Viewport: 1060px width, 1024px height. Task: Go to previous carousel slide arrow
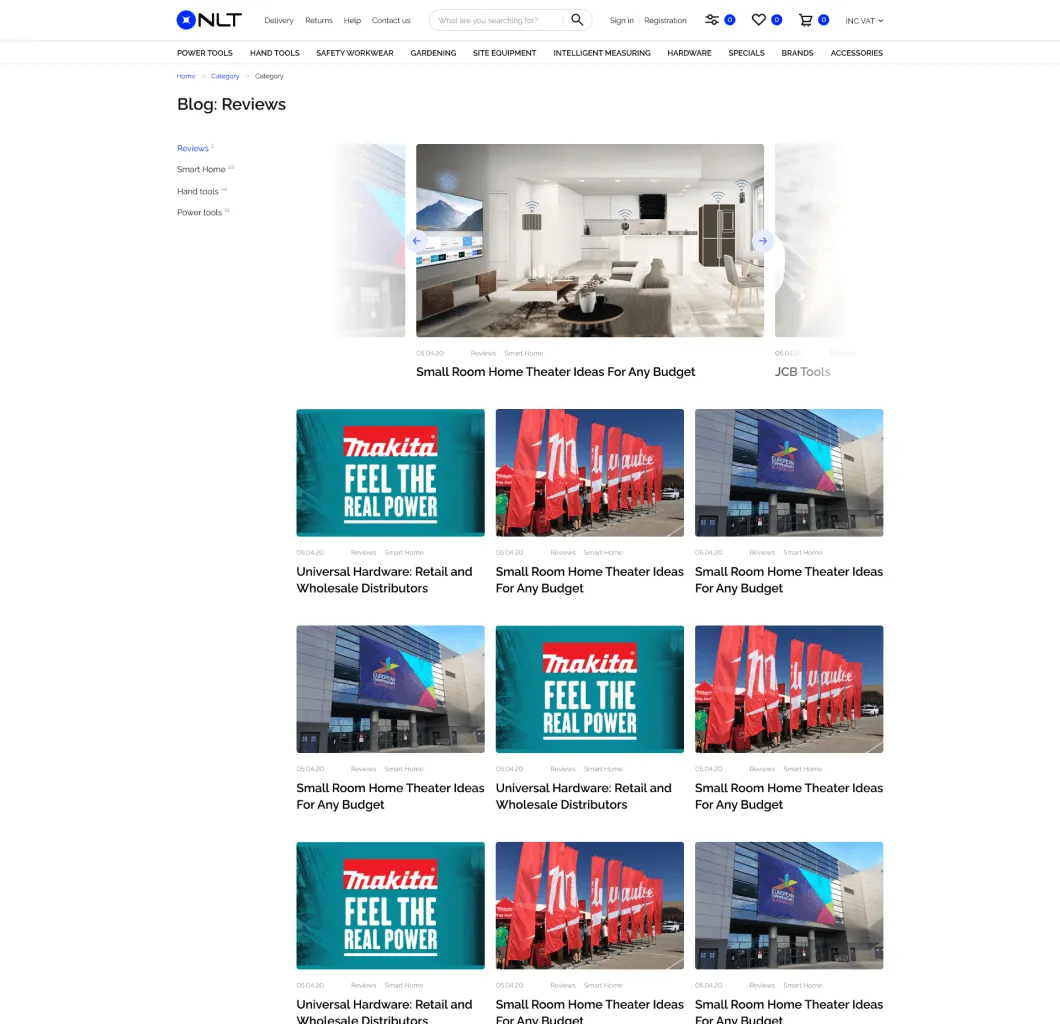point(417,241)
